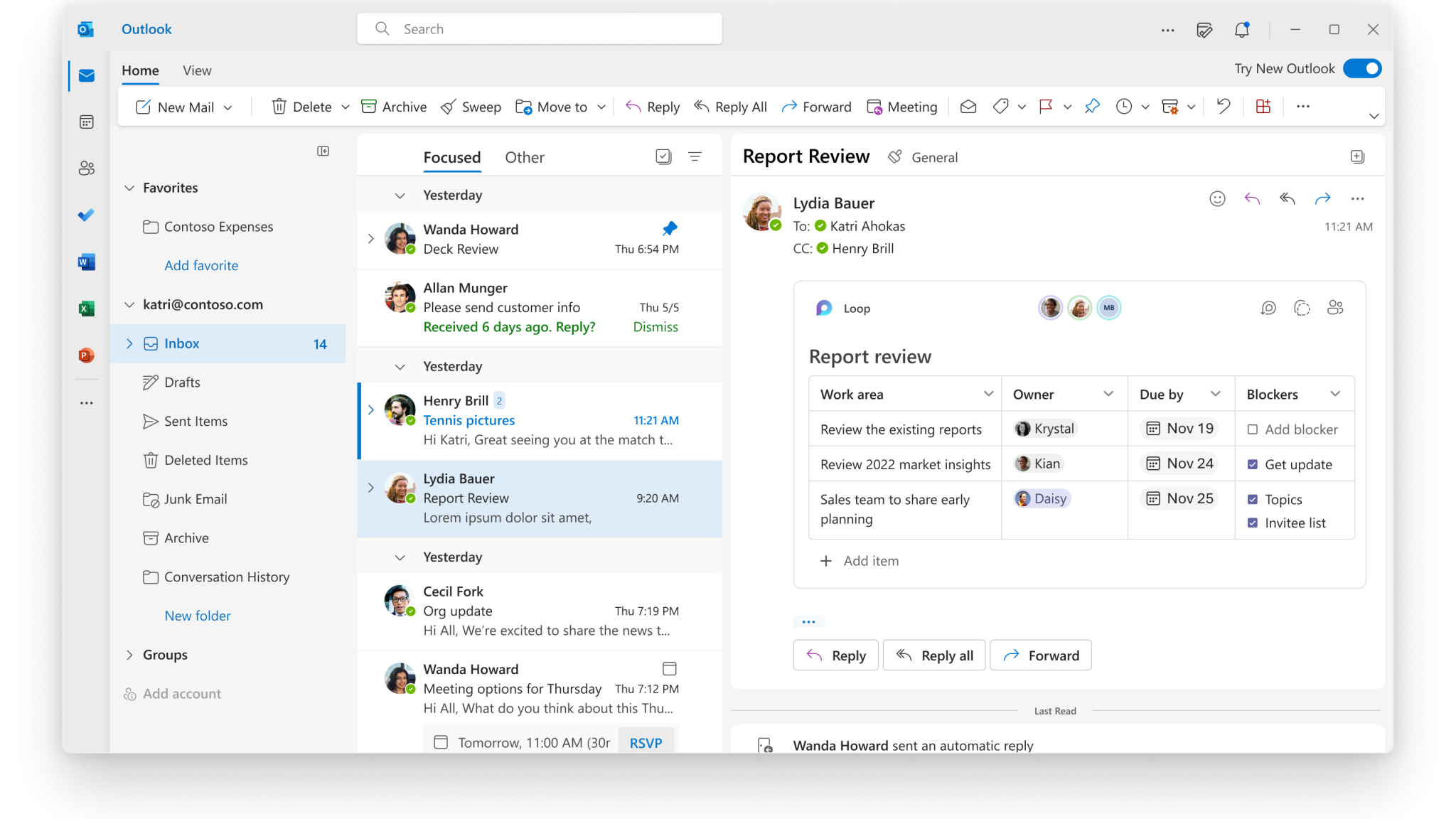Image resolution: width=1456 pixels, height=819 pixels.
Task: Click the reply-all icon in message header
Action: [x=1288, y=199]
